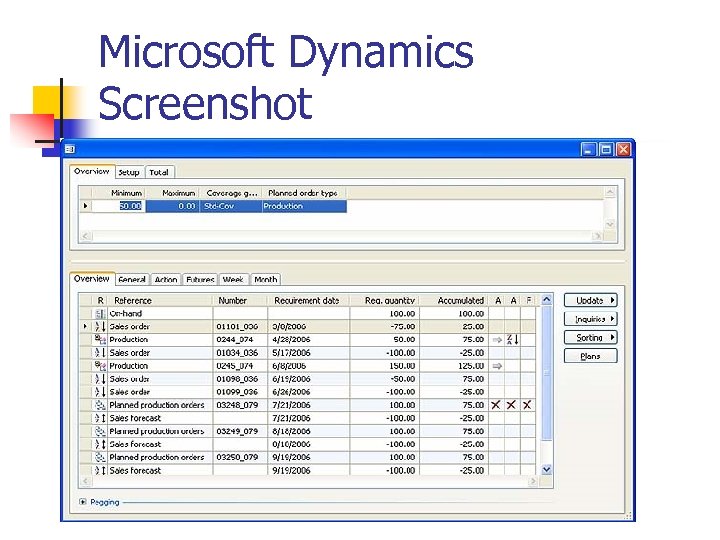Click the coverage grid scroll-right arrow
The height and width of the screenshot is (540, 720).
tap(596, 236)
